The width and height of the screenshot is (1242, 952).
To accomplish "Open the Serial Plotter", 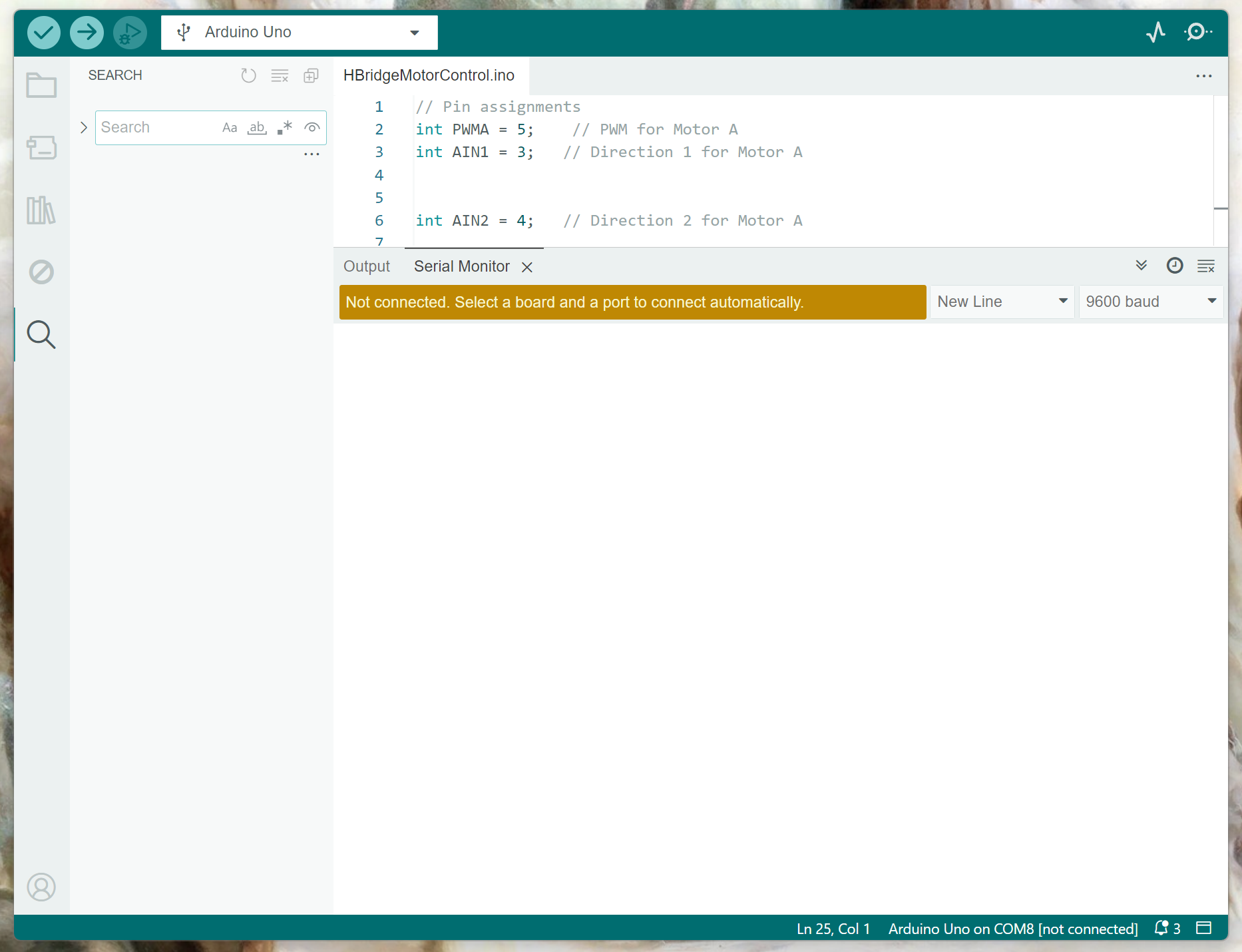I will [x=1156, y=31].
